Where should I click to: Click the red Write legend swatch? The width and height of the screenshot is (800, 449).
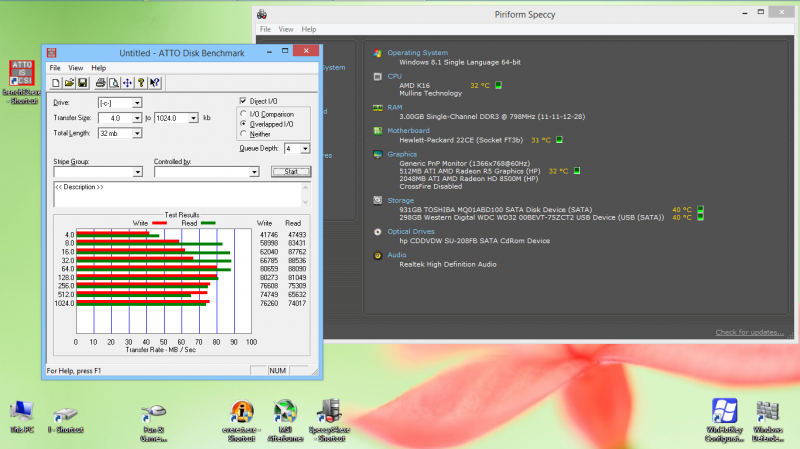(159, 224)
